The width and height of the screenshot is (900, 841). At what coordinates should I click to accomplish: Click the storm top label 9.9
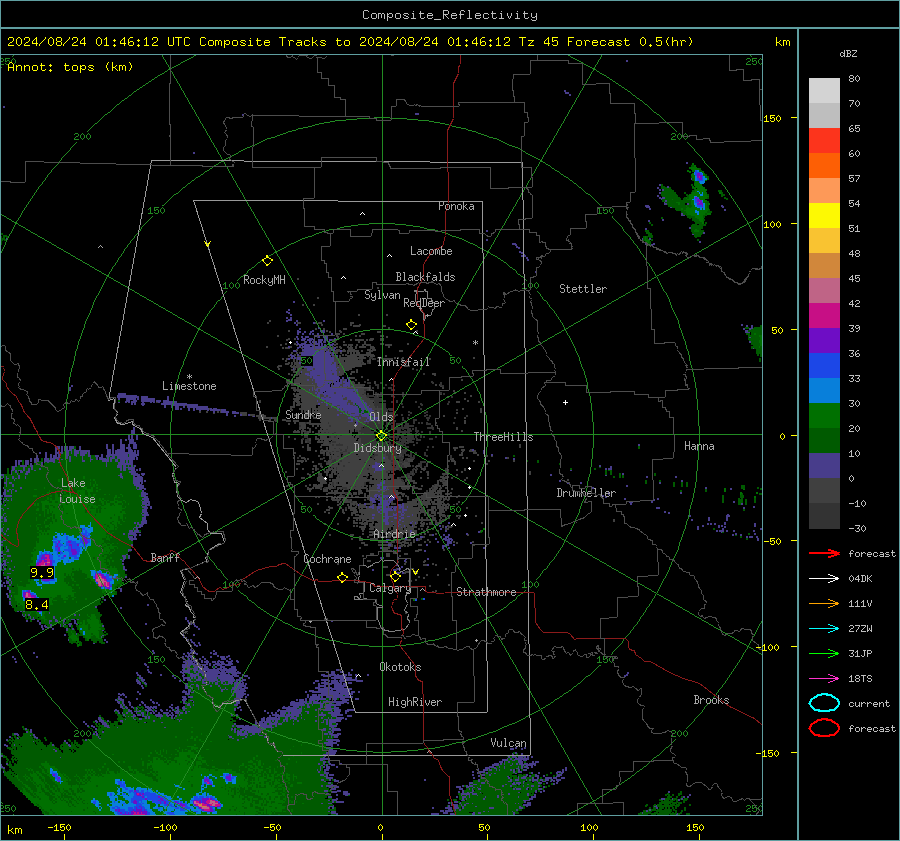[x=42, y=572]
